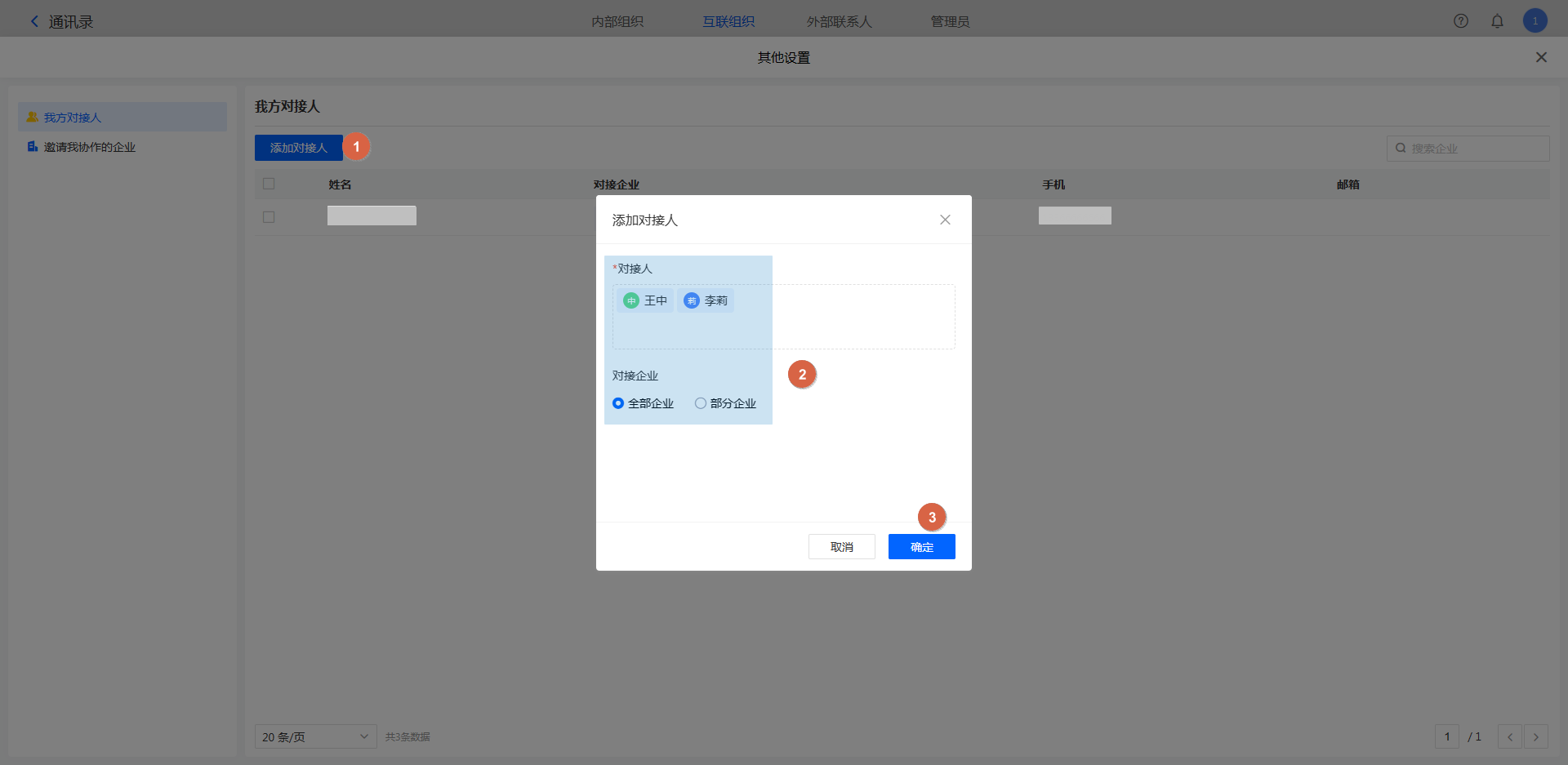Select the 全部企业 radio option
The width and height of the screenshot is (1568, 765).
point(618,403)
